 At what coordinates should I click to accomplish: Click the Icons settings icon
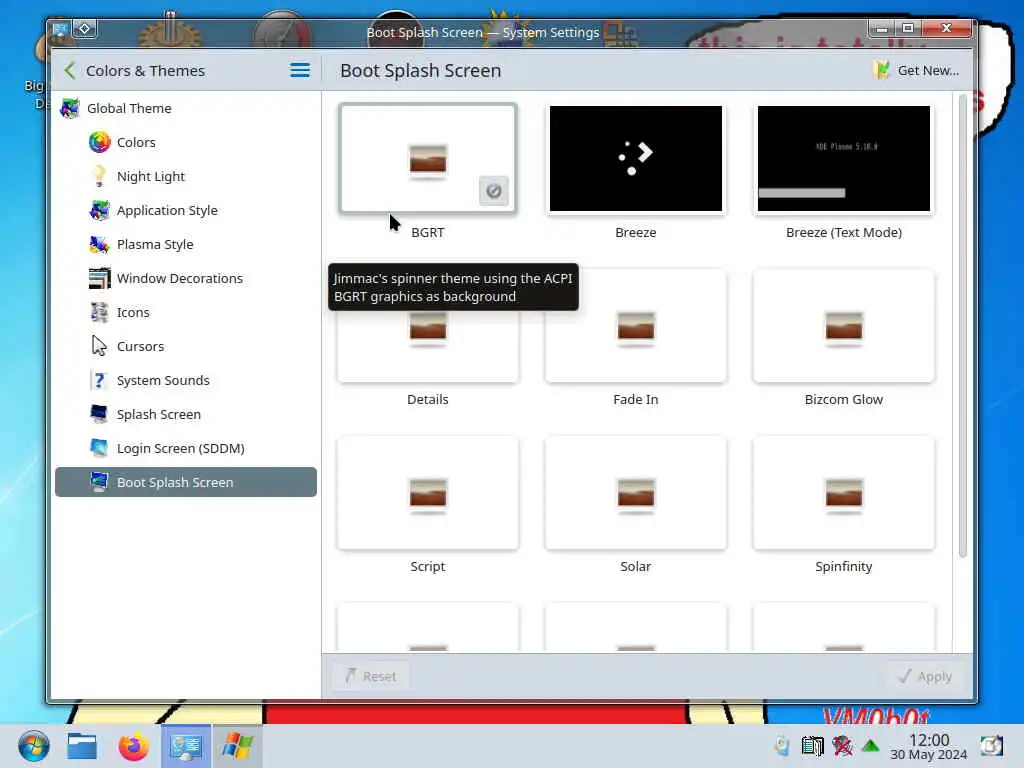coord(99,312)
